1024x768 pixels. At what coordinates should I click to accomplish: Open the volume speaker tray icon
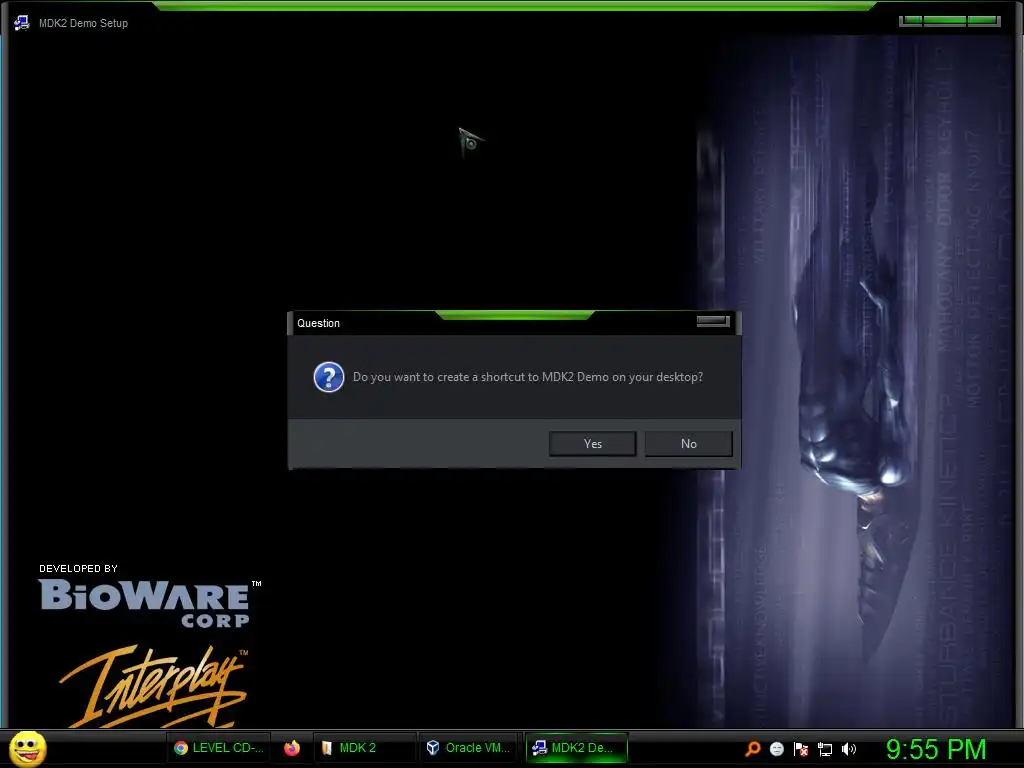tap(849, 749)
